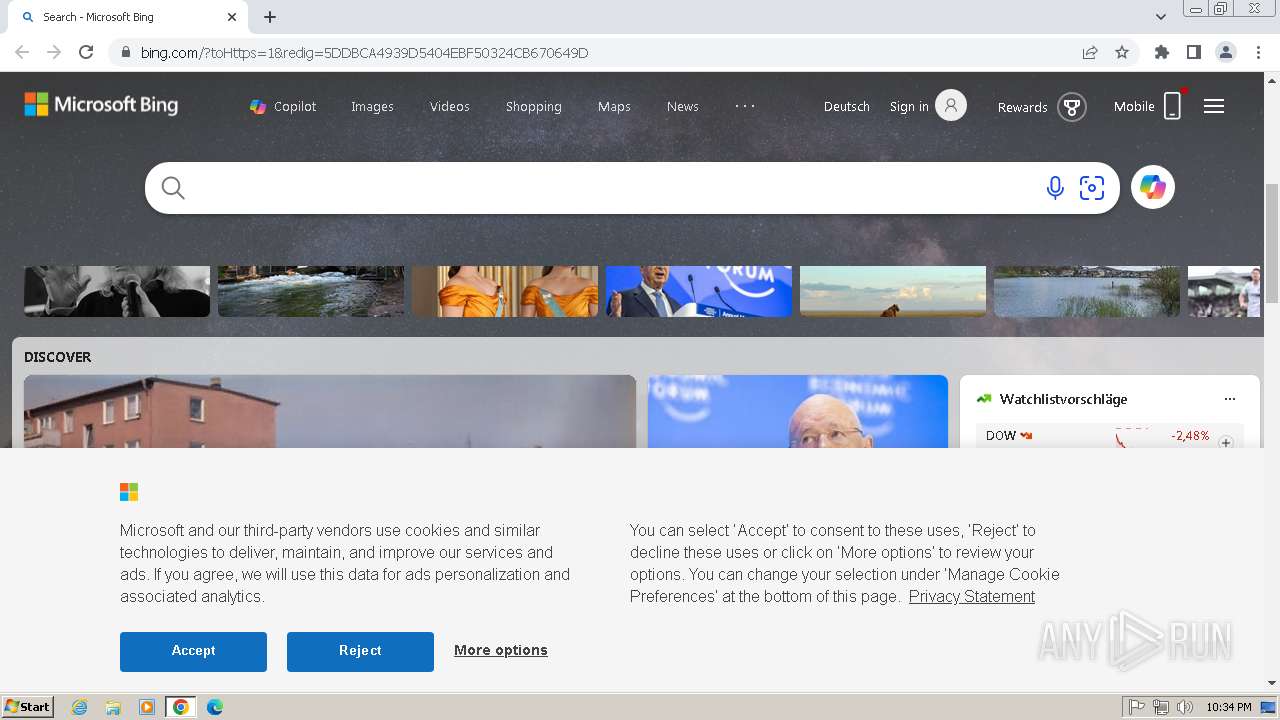This screenshot has width=1280, height=720.
Task: Open the Windows Start menu
Action: pos(28,706)
